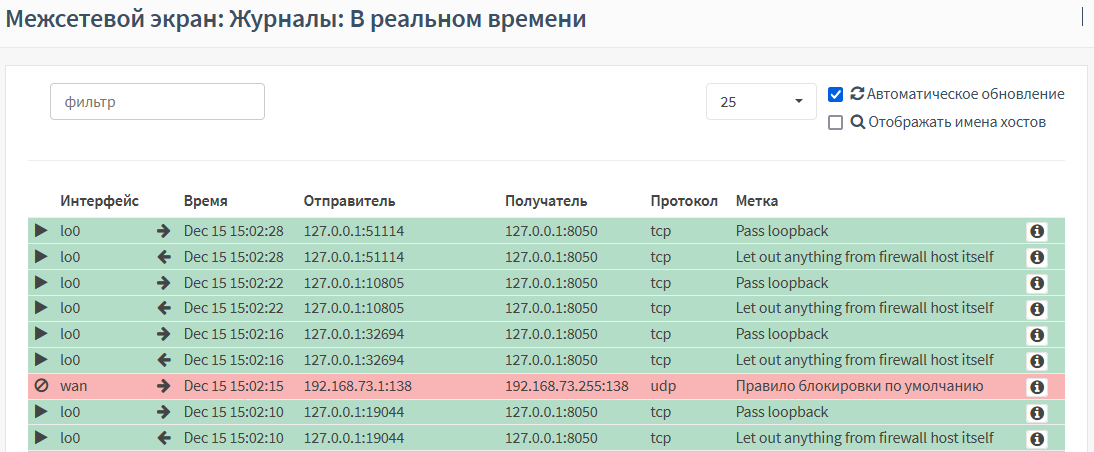Click sender 192.168.73.1:138 cell
This screenshot has height=452, width=1094.
click(x=358, y=386)
